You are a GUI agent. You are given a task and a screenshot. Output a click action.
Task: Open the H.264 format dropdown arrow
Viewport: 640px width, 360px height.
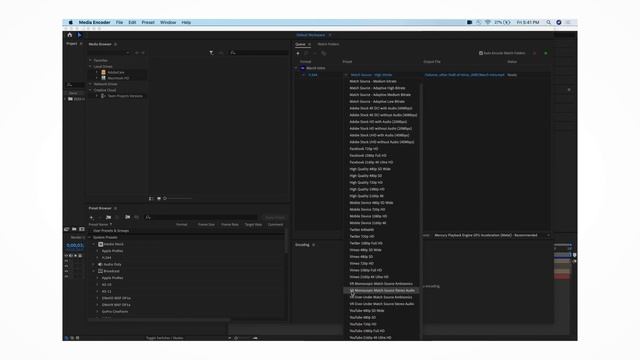point(304,75)
